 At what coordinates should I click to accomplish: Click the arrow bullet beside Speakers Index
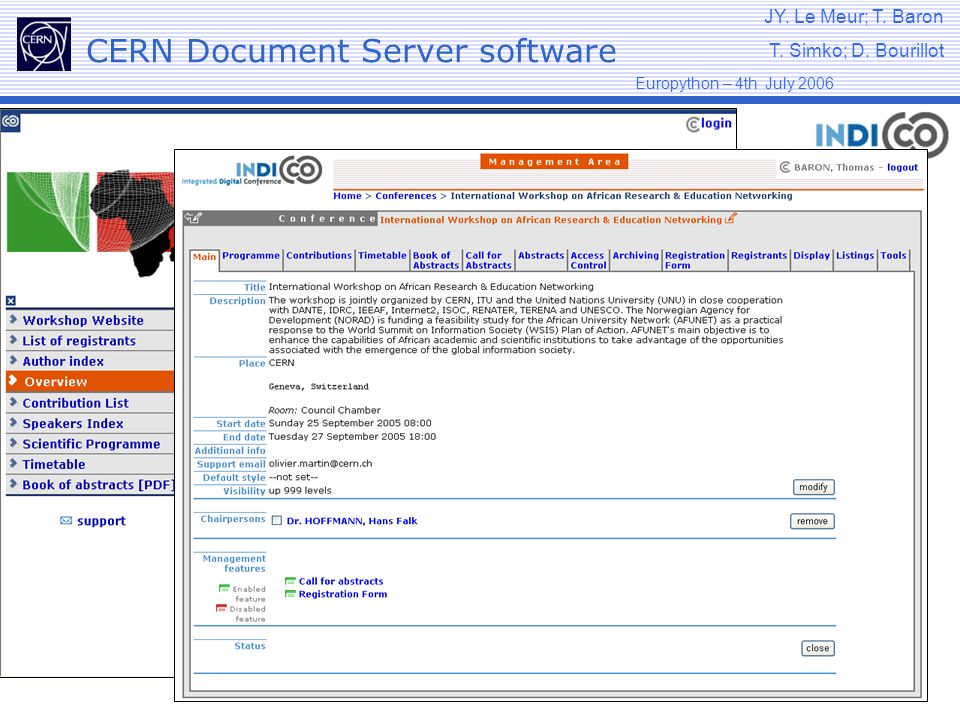pos(13,422)
